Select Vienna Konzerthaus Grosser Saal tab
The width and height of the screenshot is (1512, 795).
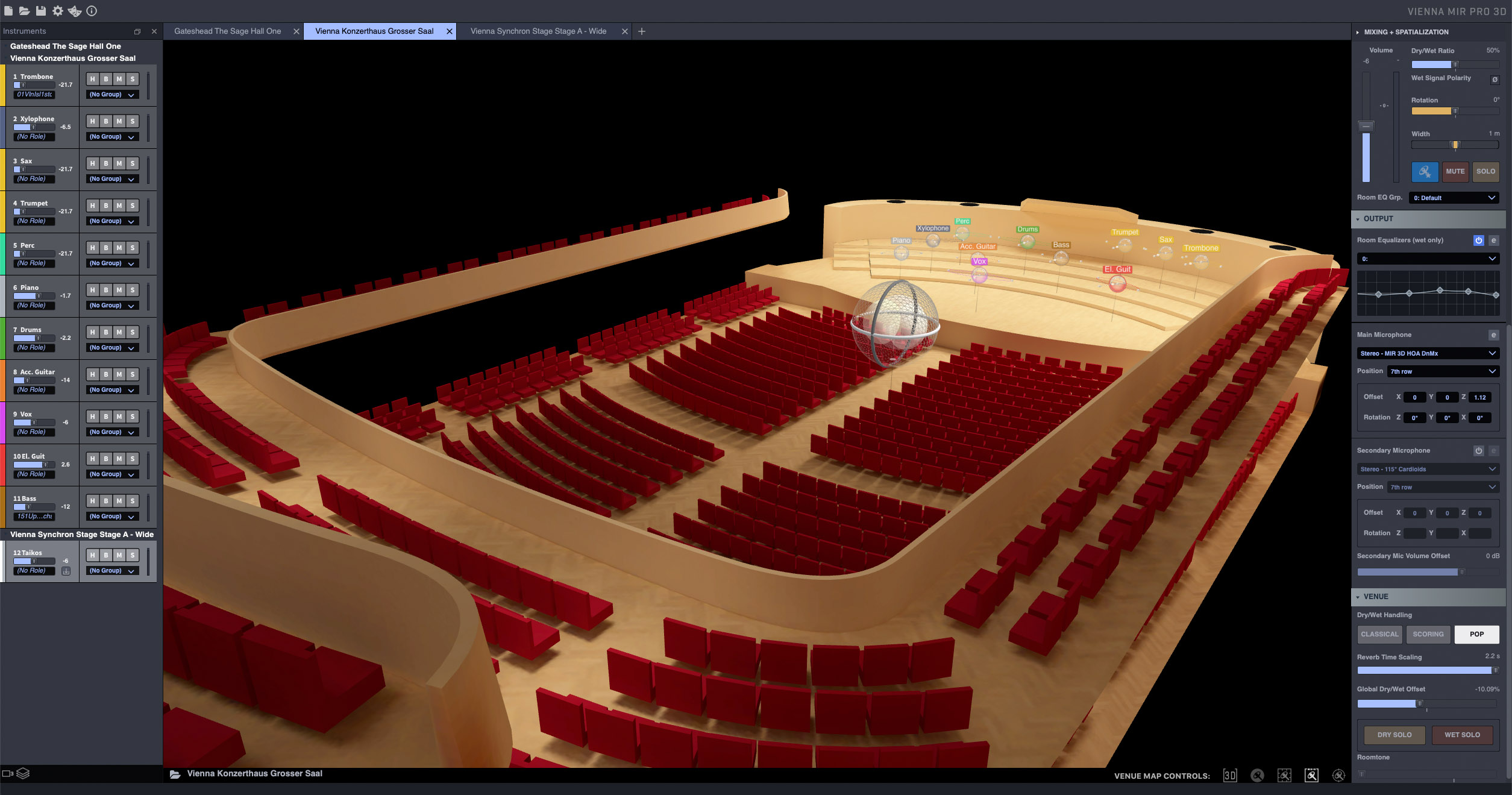pos(374,31)
